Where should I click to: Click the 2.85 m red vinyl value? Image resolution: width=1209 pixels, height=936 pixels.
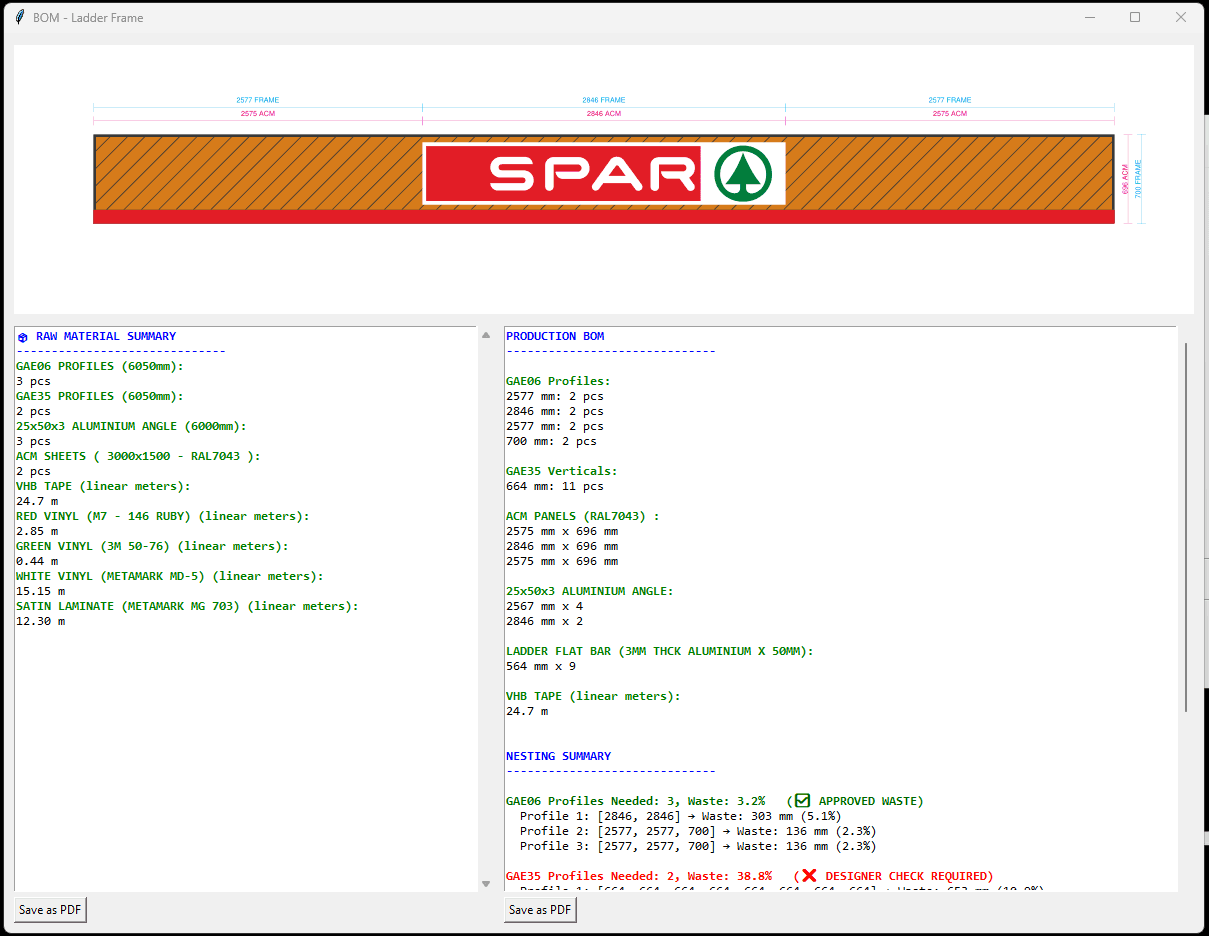click(x=37, y=531)
